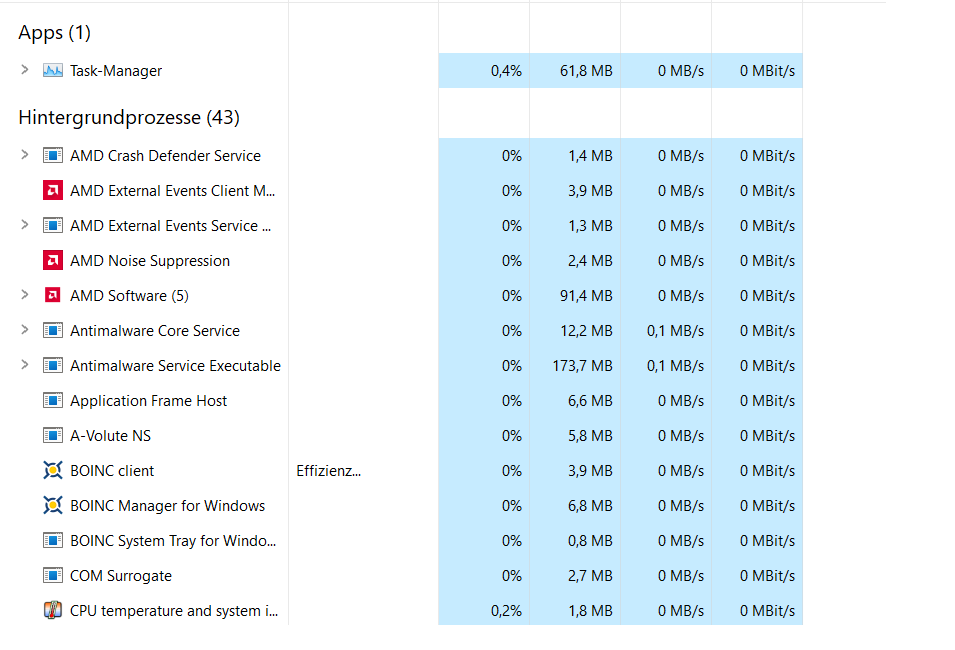Expand the AMD Software (5) group
955x650 pixels.
[x=24, y=295]
